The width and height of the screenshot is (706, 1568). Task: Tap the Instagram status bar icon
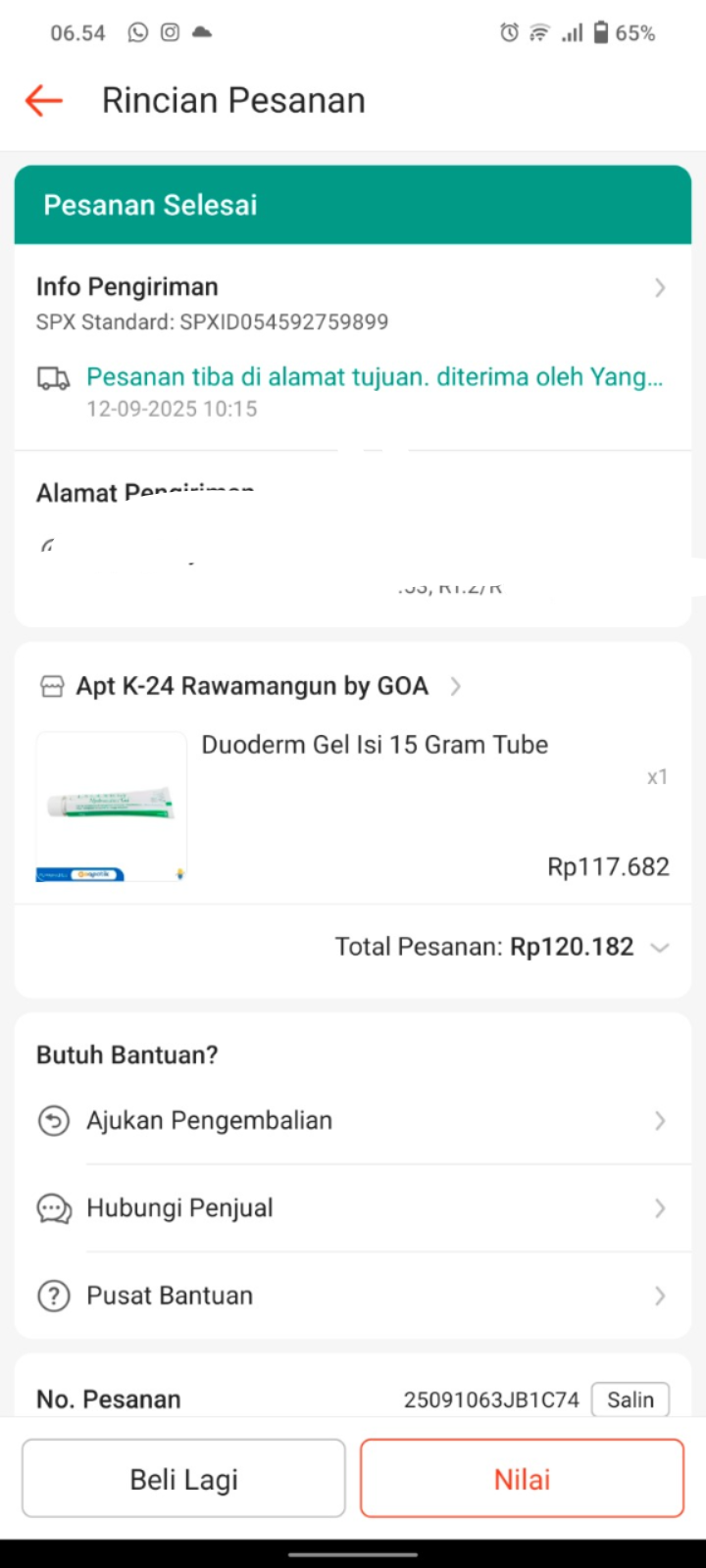coord(171,32)
